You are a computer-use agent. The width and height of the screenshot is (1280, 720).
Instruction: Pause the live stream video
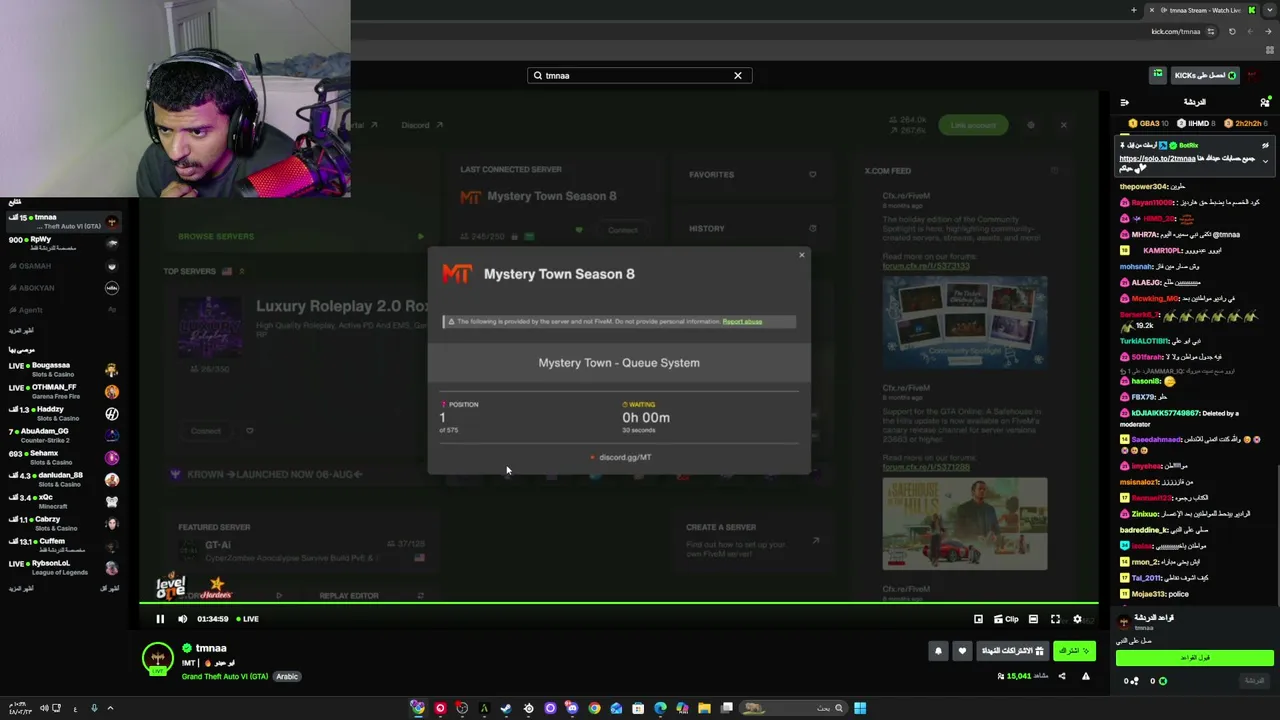click(160, 619)
